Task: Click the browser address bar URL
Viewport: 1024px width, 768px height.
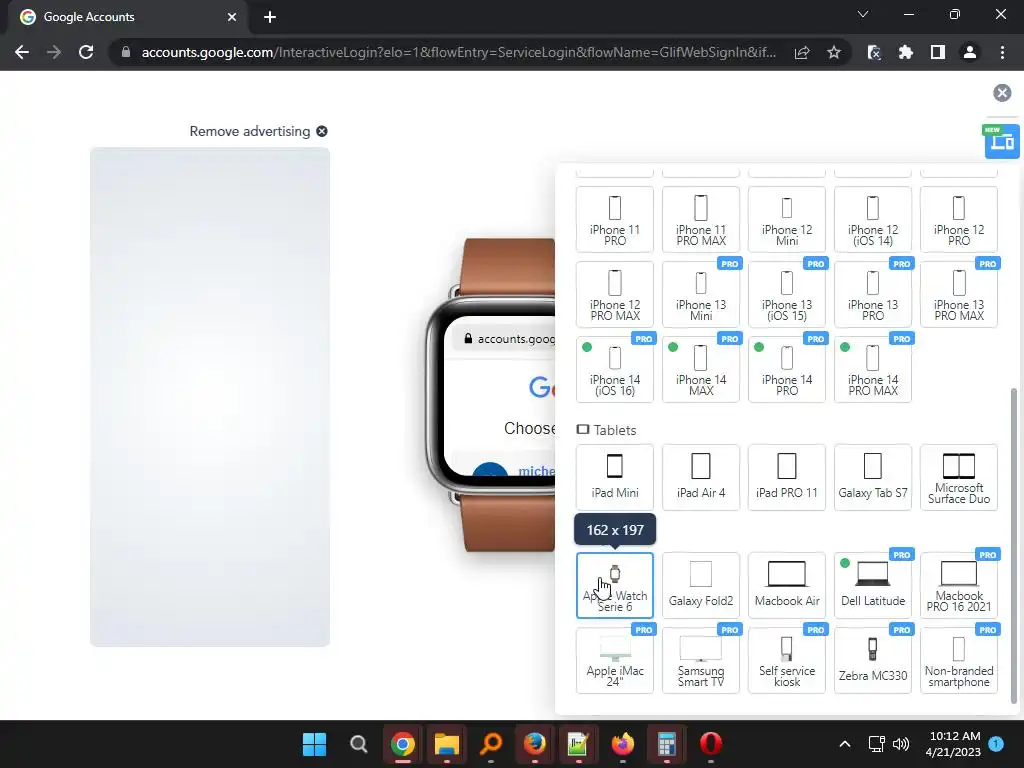Action: point(458,52)
